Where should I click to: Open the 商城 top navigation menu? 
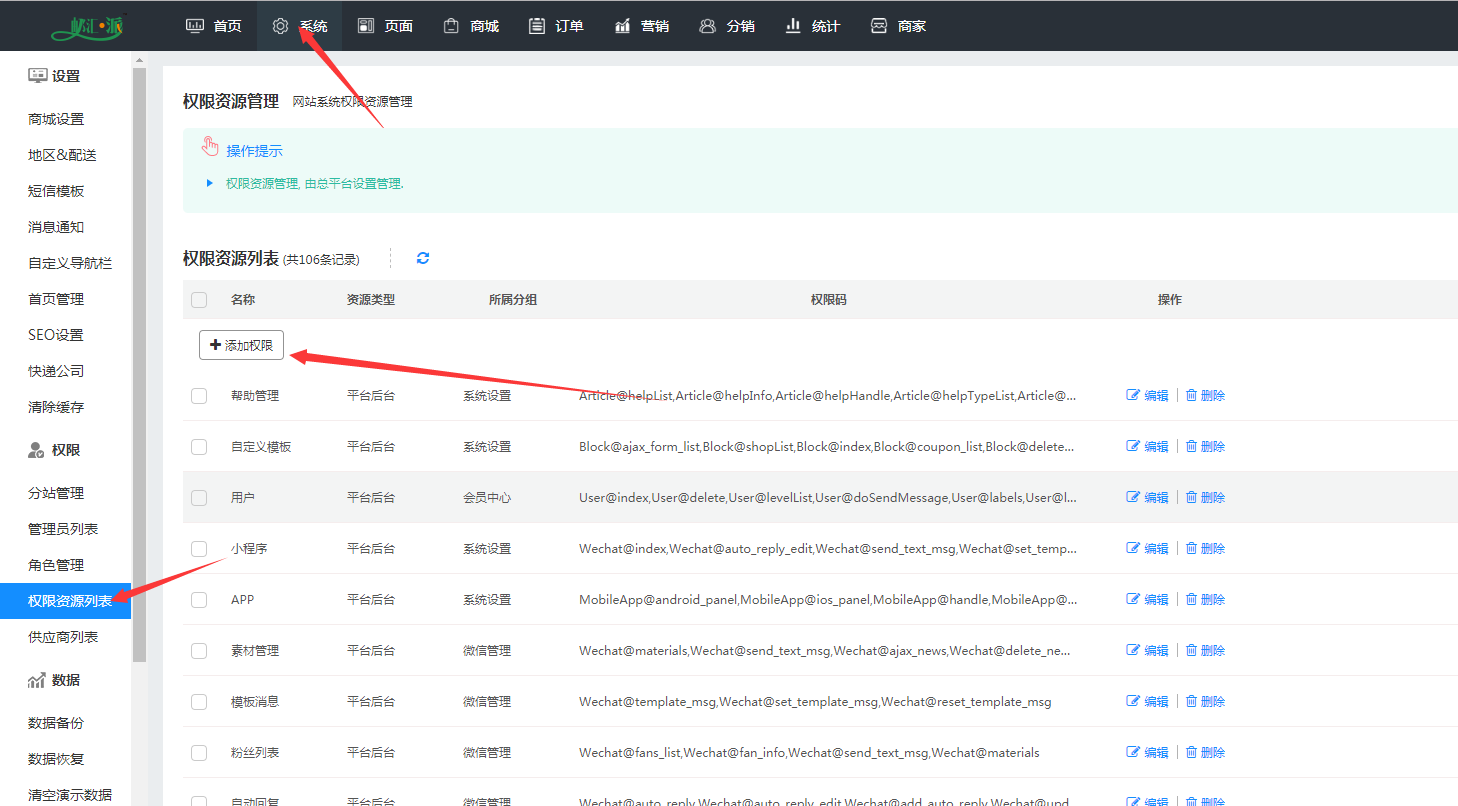(x=471, y=26)
